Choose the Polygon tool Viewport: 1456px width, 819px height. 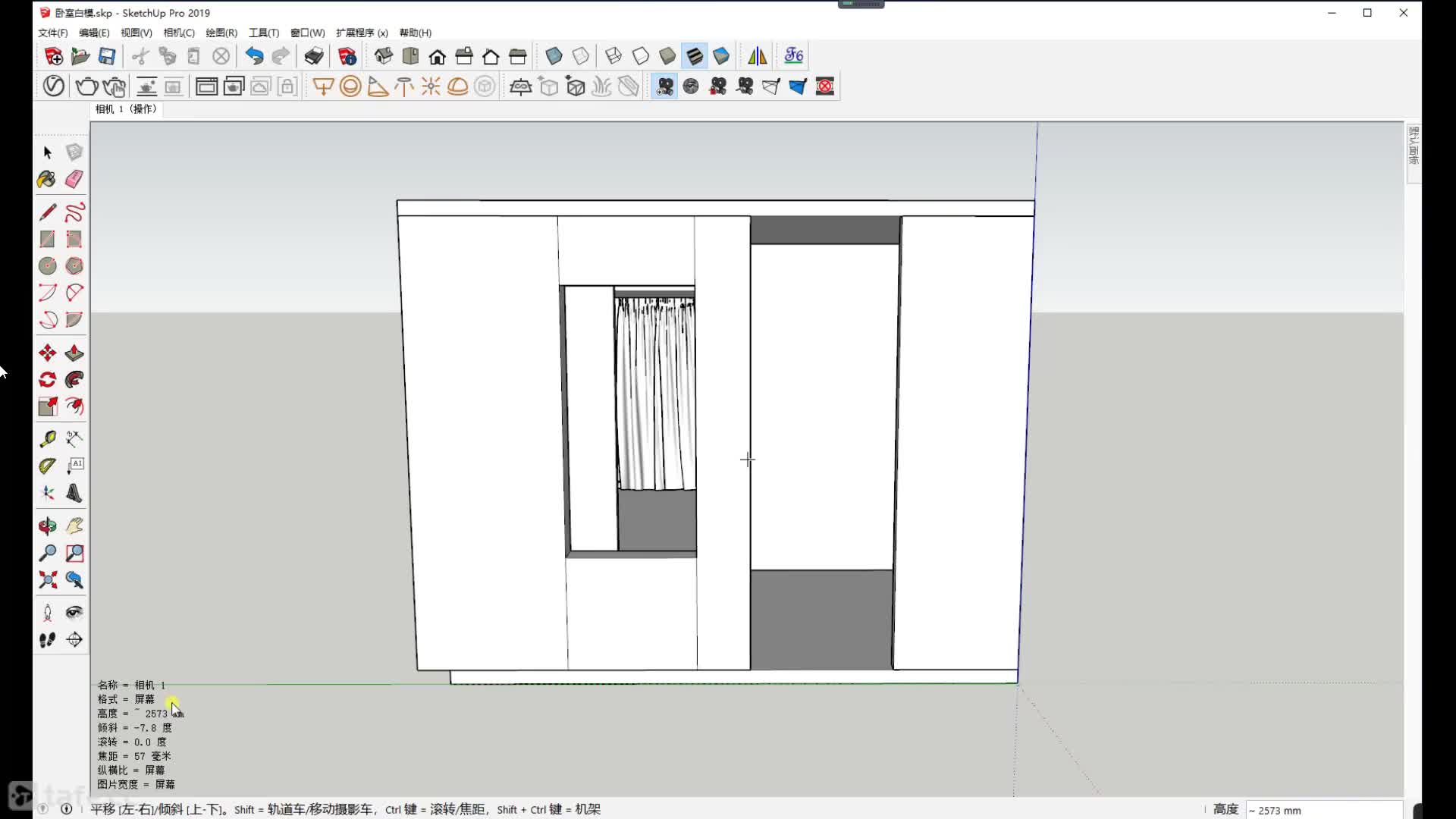(74, 266)
